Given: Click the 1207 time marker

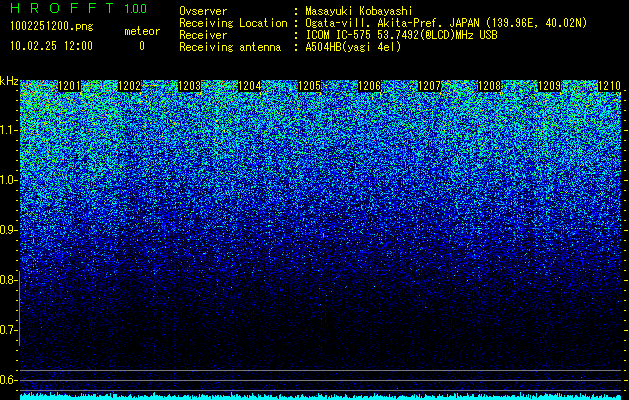Looking at the screenshot, I should tap(430, 86).
